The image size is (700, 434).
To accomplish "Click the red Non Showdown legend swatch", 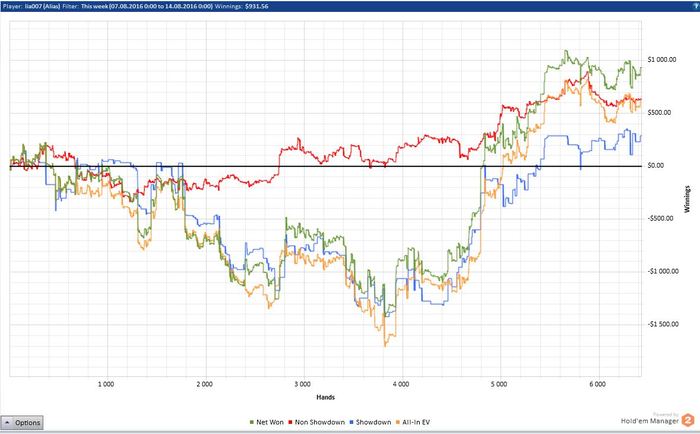I will [x=291, y=422].
